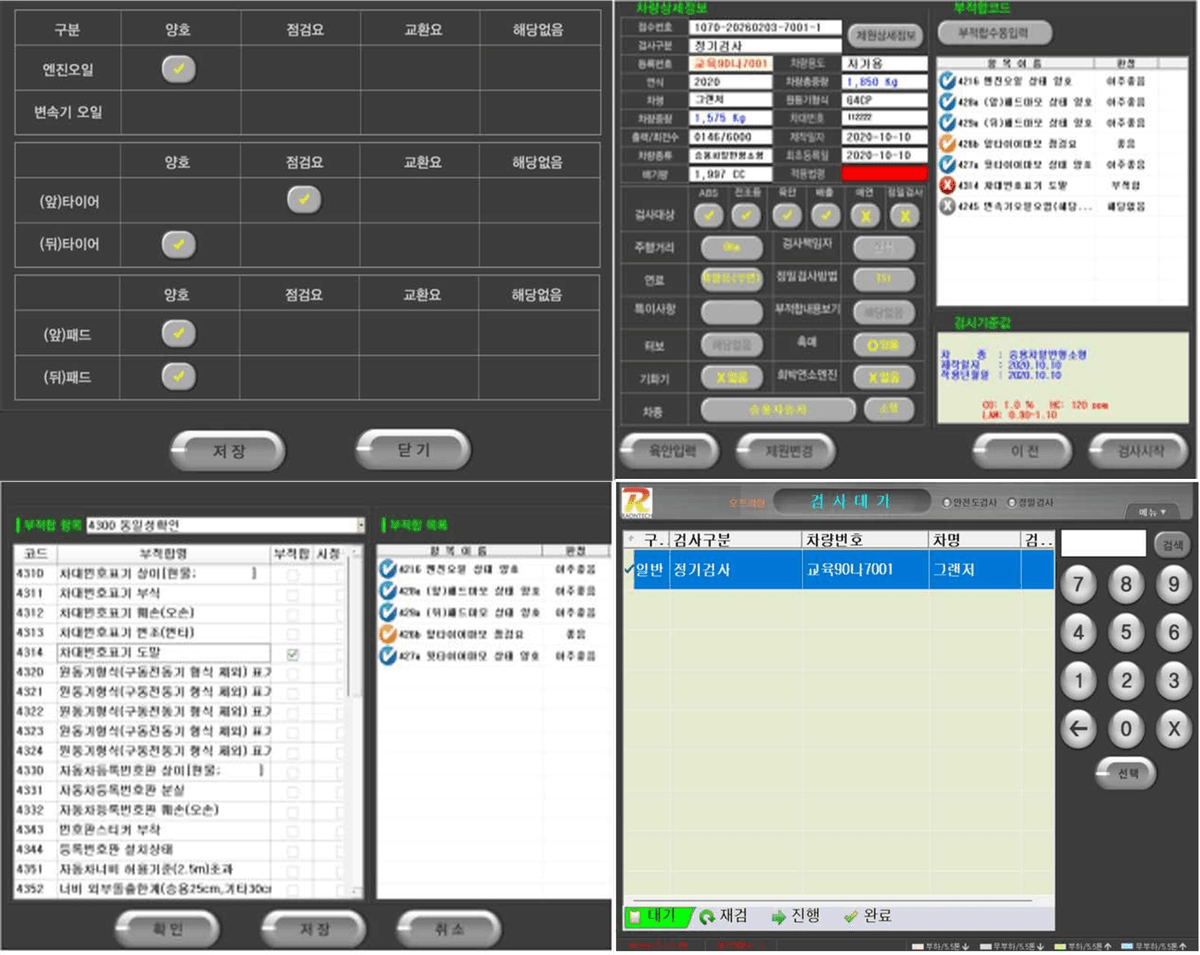The height and width of the screenshot is (955, 1200).
Task: Open the 부적합 항목 4300 동일성확인 dropdown
Action: click(x=361, y=525)
